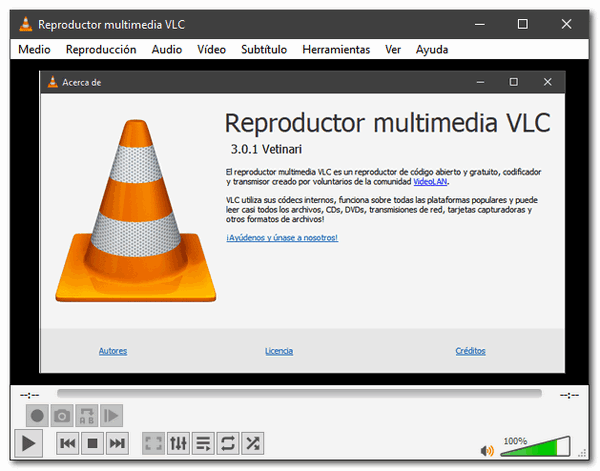Click the elapsed time label

[x=29, y=395]
